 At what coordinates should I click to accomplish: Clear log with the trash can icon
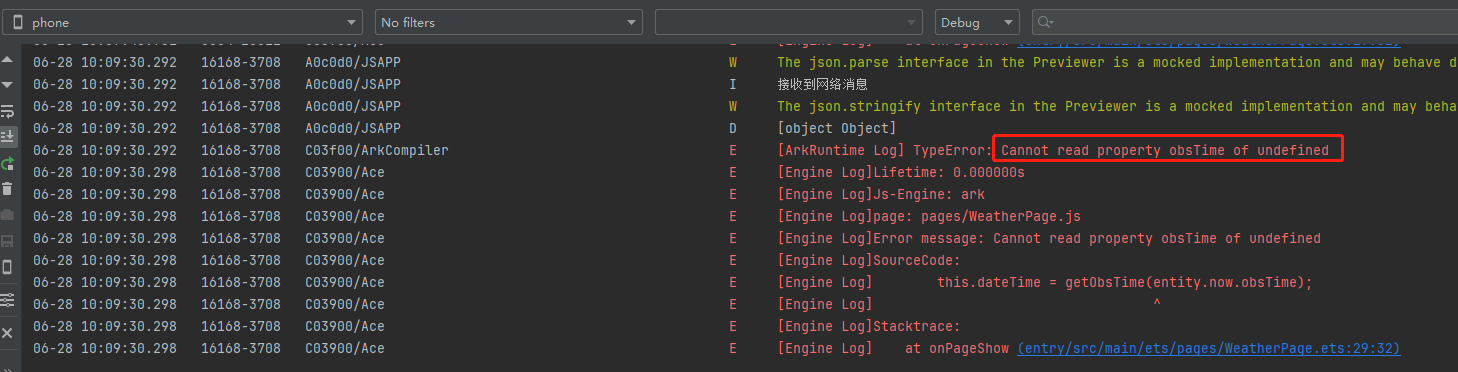pos(7,189)
